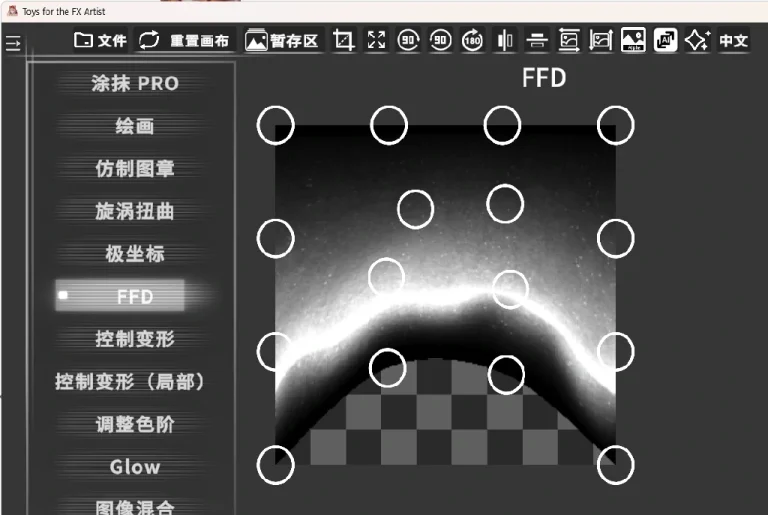Open the 暂存区 staging area

283,41
